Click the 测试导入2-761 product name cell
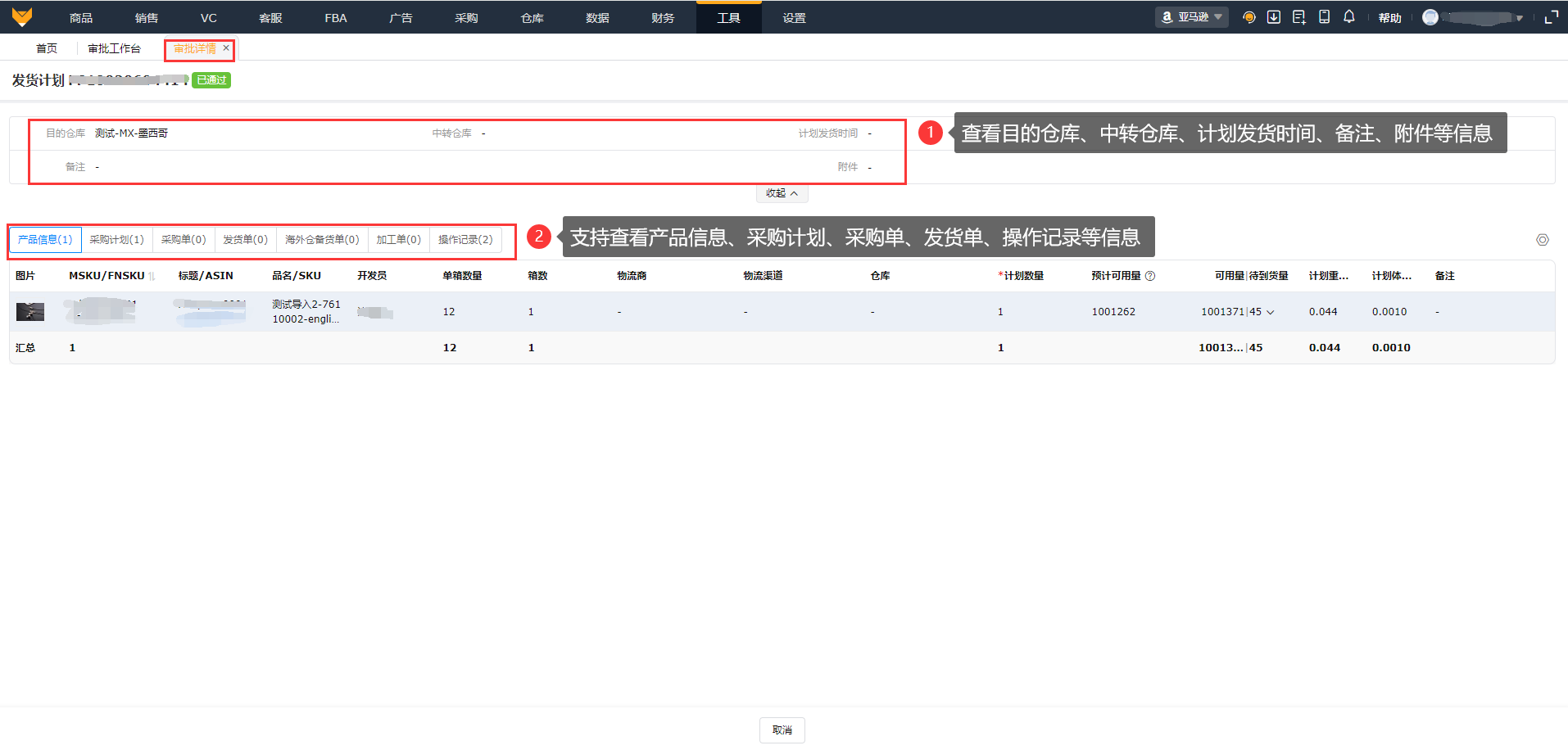 [x=306, y=312]
